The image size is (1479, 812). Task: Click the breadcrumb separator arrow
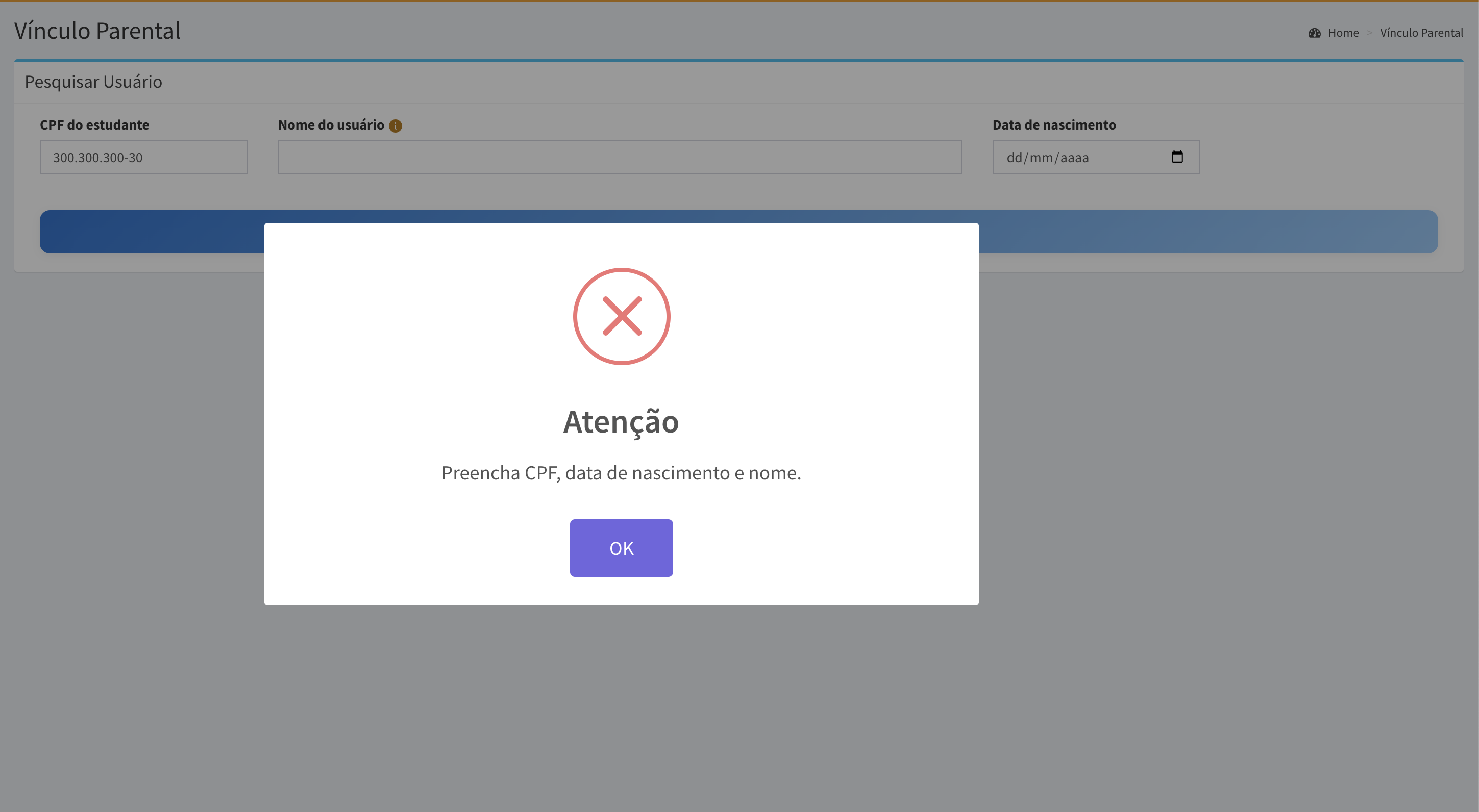(x=1369, y=33)
